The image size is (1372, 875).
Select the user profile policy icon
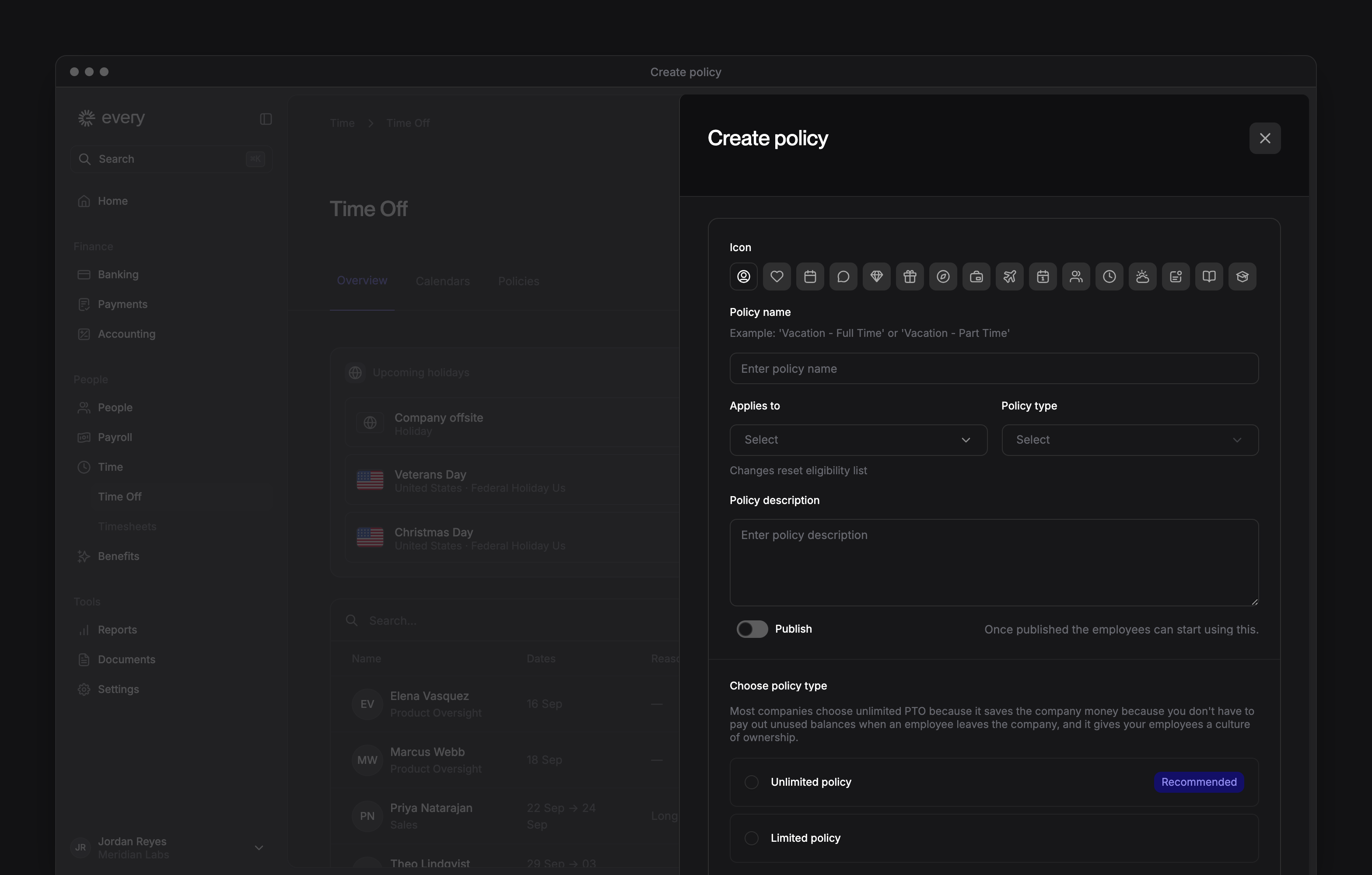pyautogui.click(x=744, y=276)
